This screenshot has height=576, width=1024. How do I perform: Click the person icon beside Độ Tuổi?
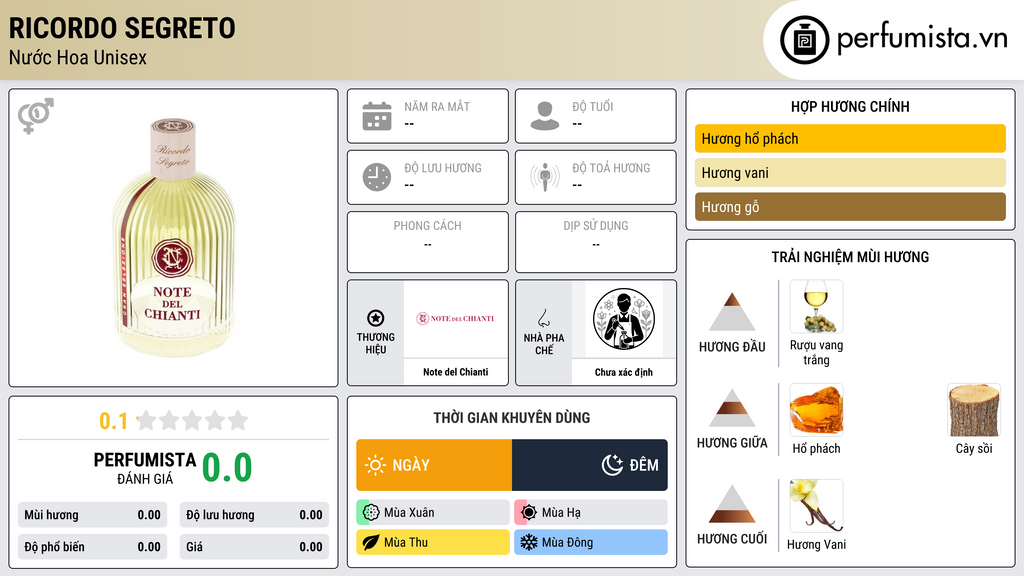coord(545,116)
